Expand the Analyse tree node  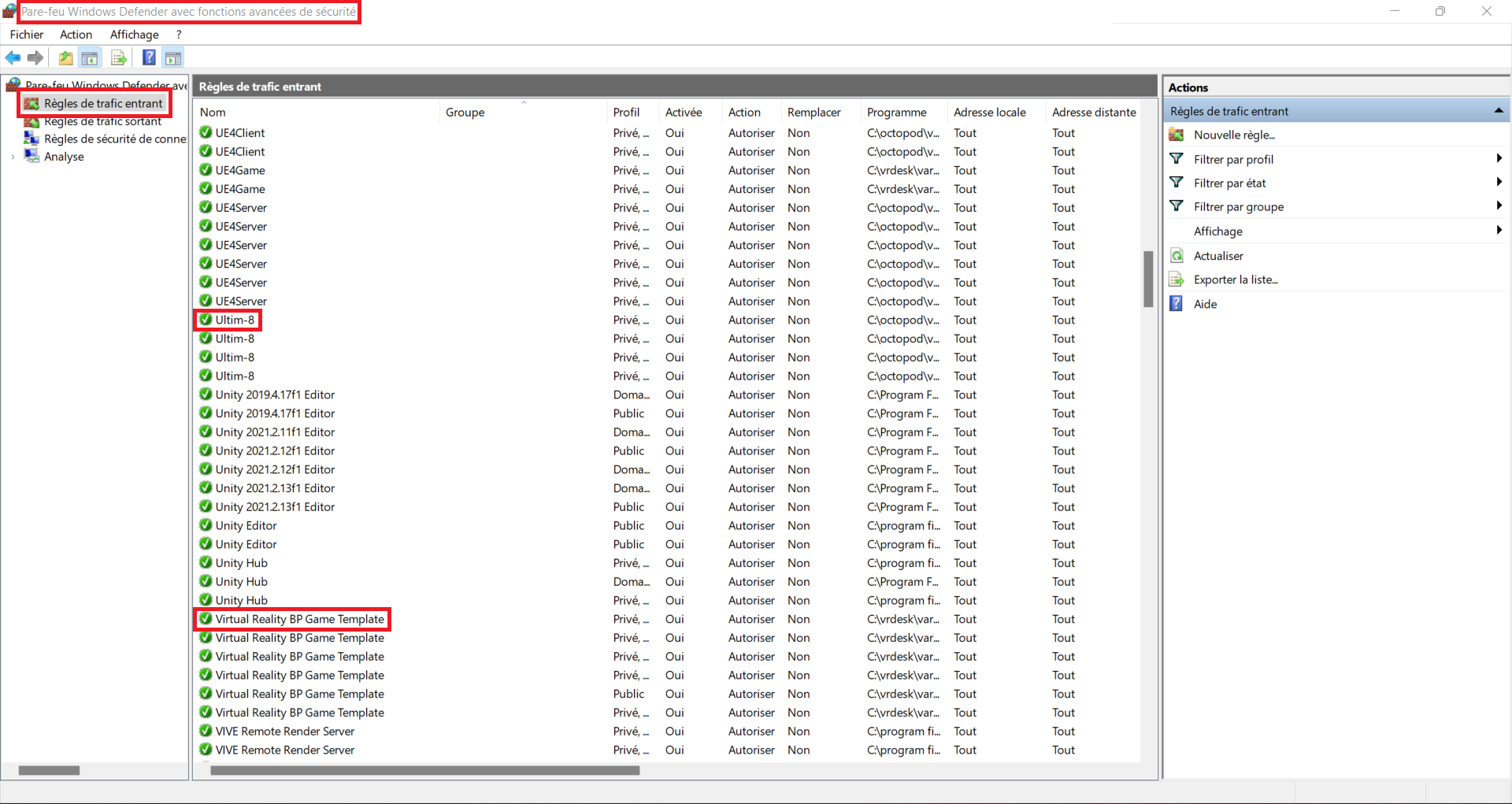(13, 157)
